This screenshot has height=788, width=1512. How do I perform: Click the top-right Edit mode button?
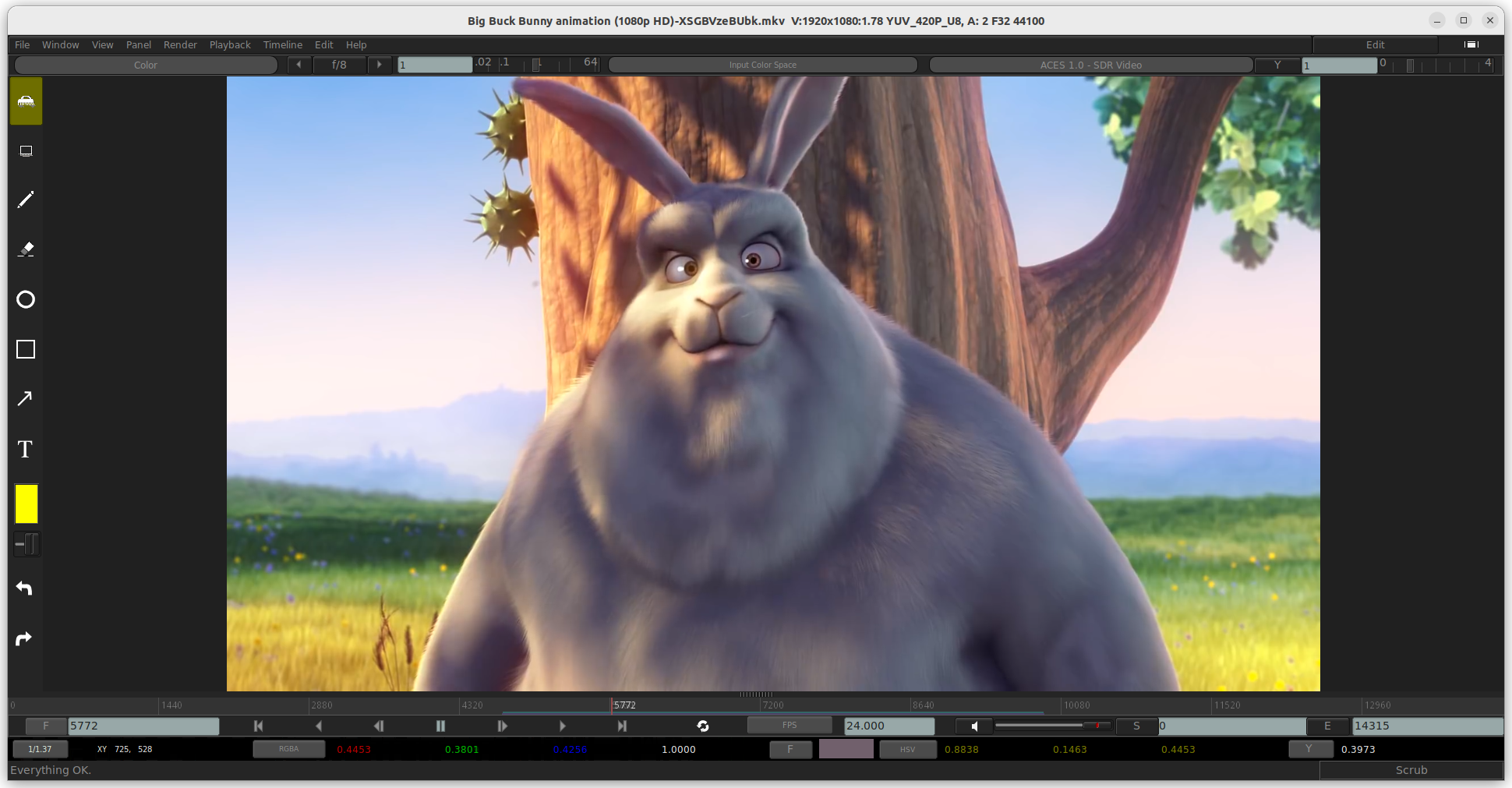(x=1375, y=44)
